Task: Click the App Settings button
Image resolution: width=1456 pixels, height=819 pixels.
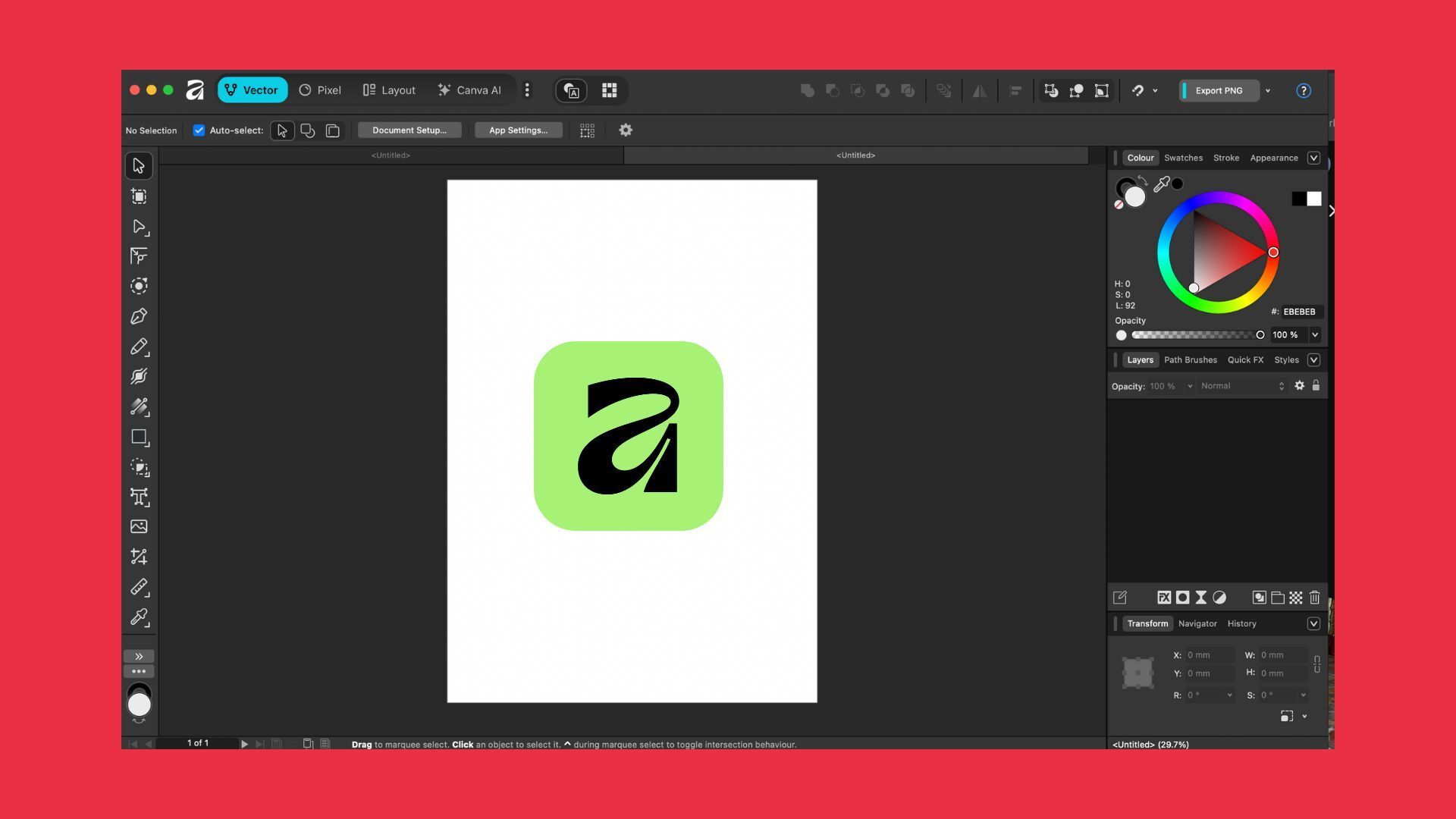Action: pos(518,130)
